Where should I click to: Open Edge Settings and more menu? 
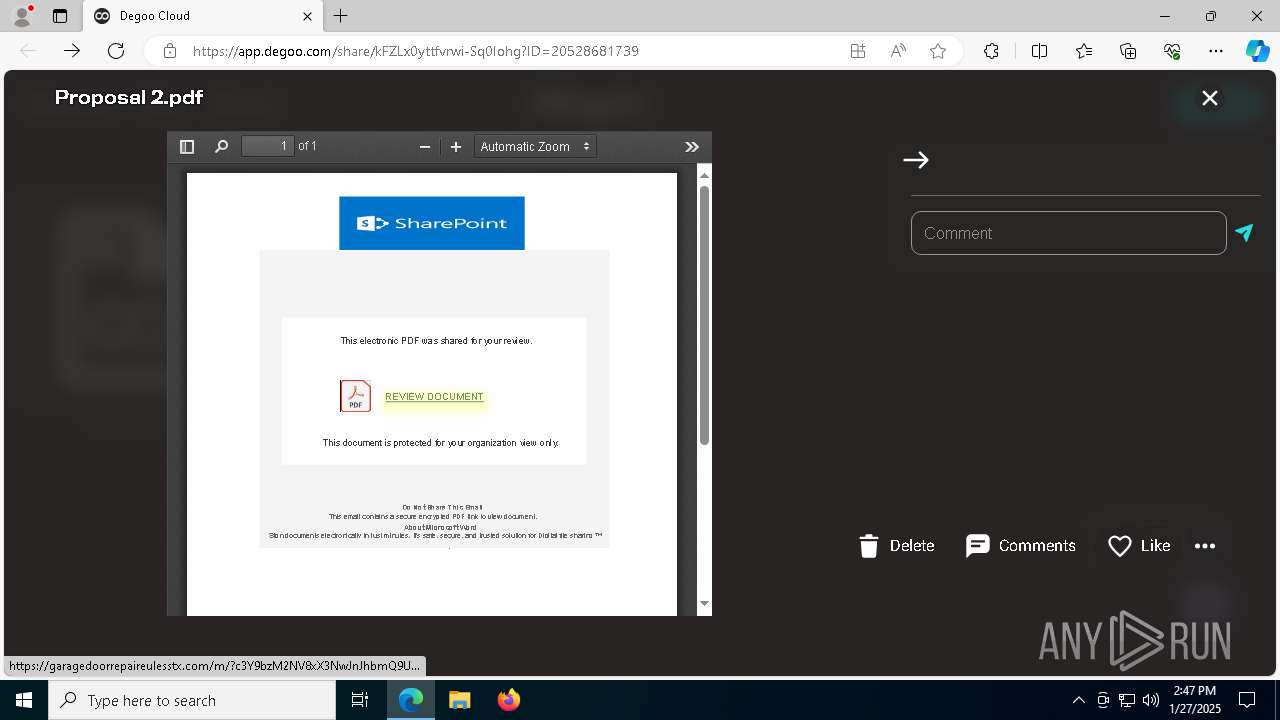pos(1216,51)
